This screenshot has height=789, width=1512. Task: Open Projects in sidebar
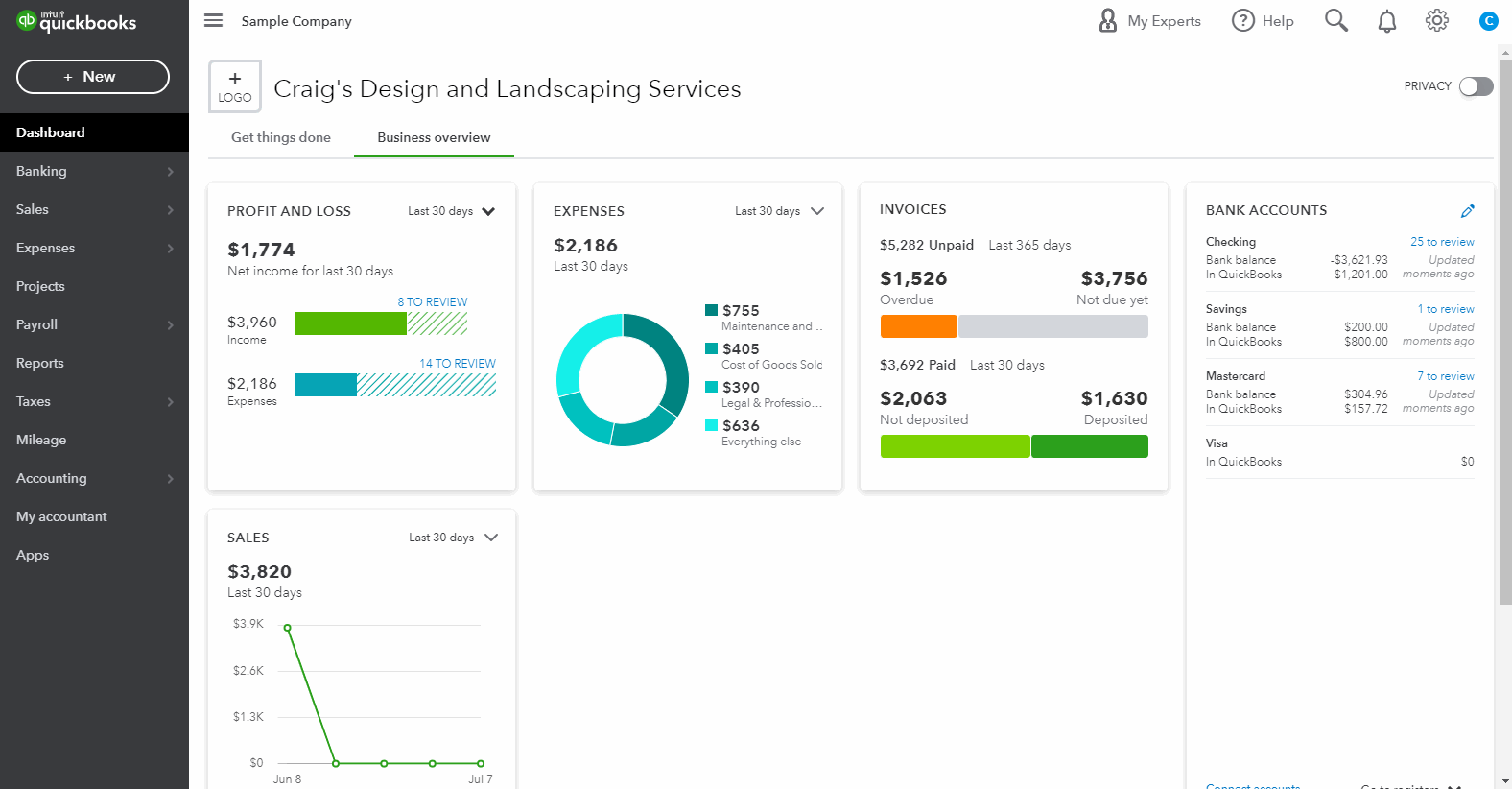[94, 286]
